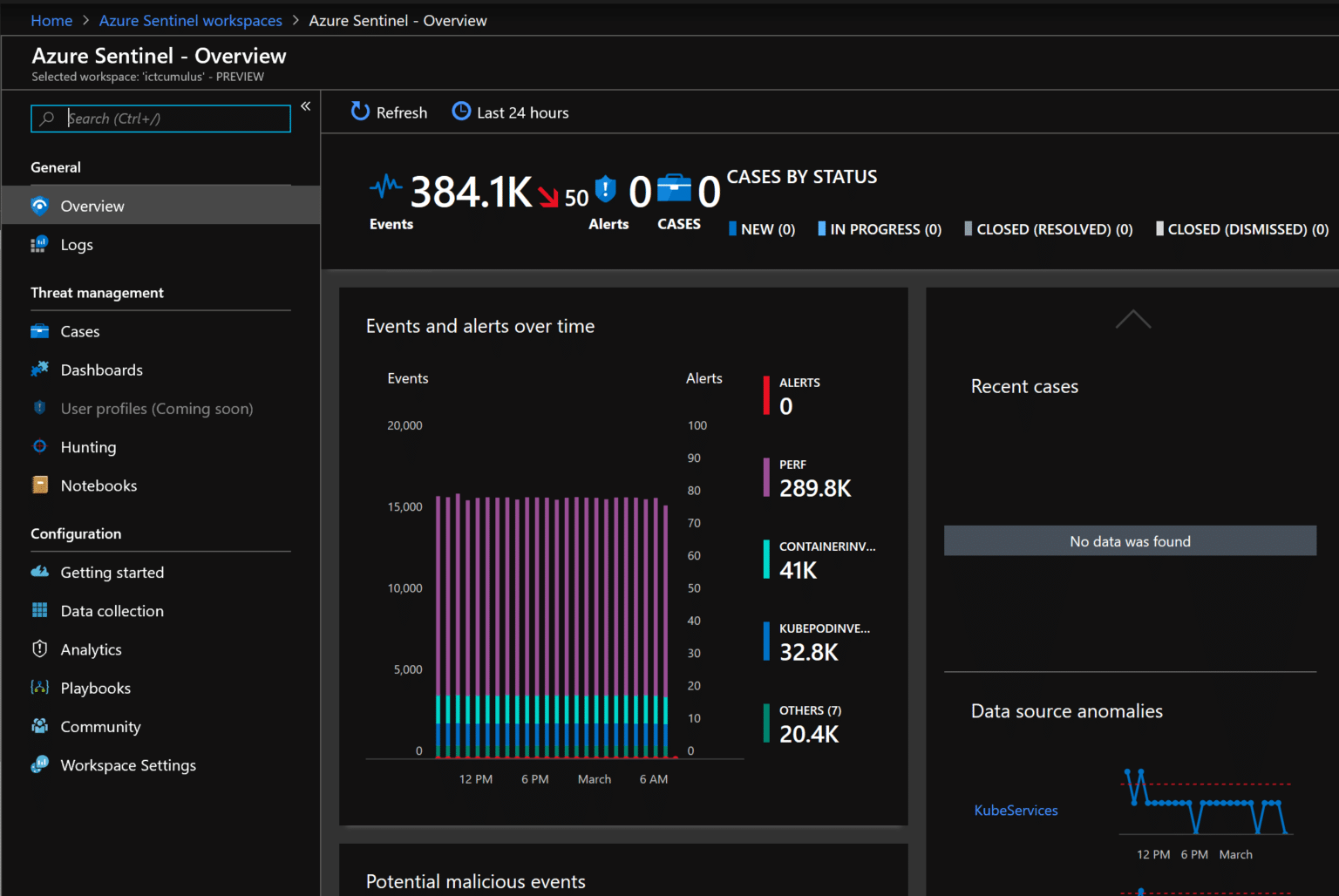Open Azure Sentinel workspaces breadcrumb
The height and width of the screenshot is (896, 1339).
(190, 20)
